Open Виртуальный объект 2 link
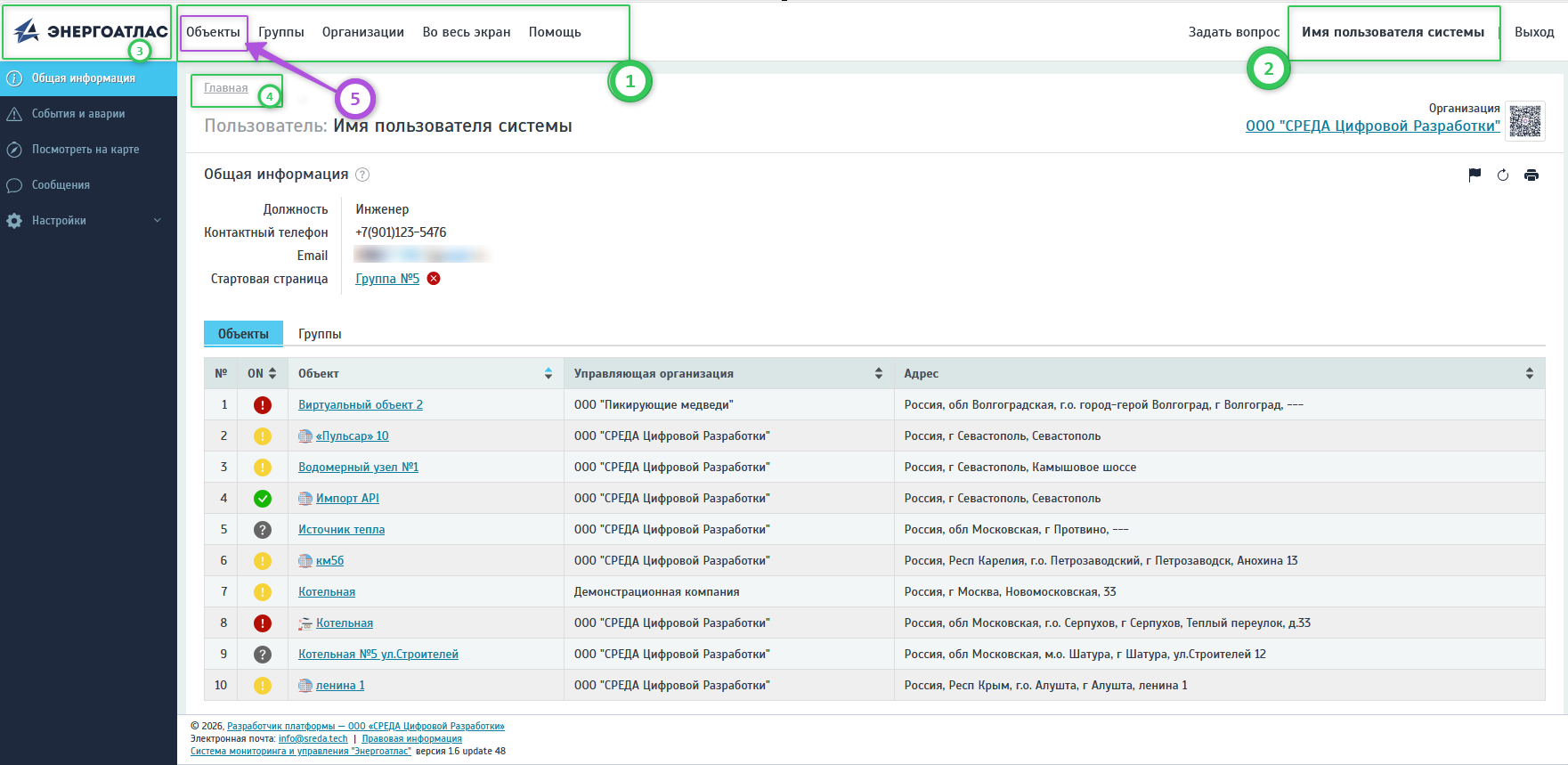The height and width of the screenshot is (765, 1568). coord(361,405)
